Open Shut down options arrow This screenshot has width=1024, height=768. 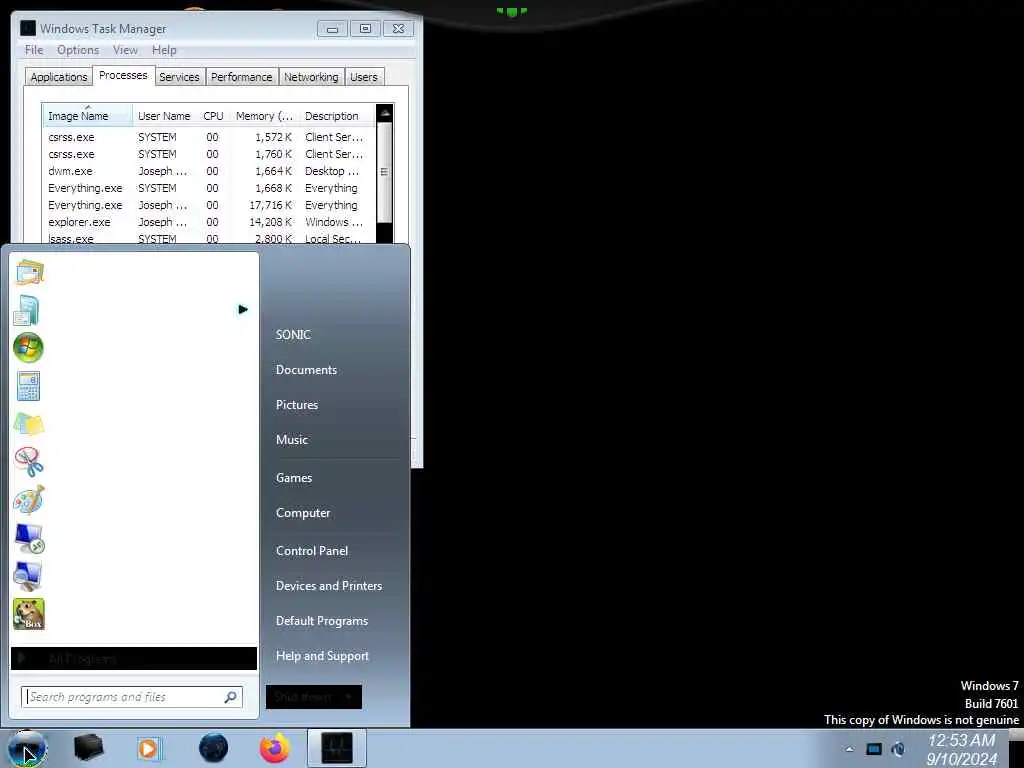click(x=349, y=697)
